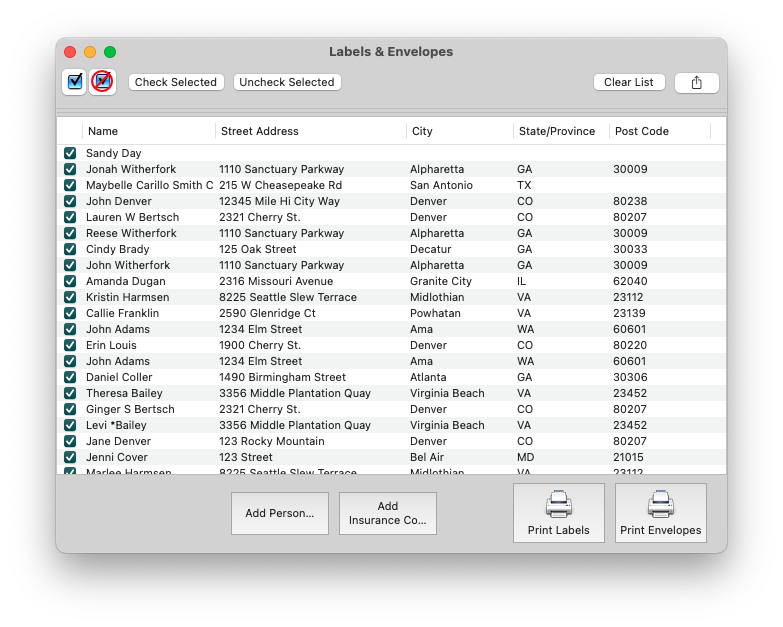Click the Uncheck Selected button
Image resolution: width=783 pixels, height=627 pixels.
tap(287, 82)
